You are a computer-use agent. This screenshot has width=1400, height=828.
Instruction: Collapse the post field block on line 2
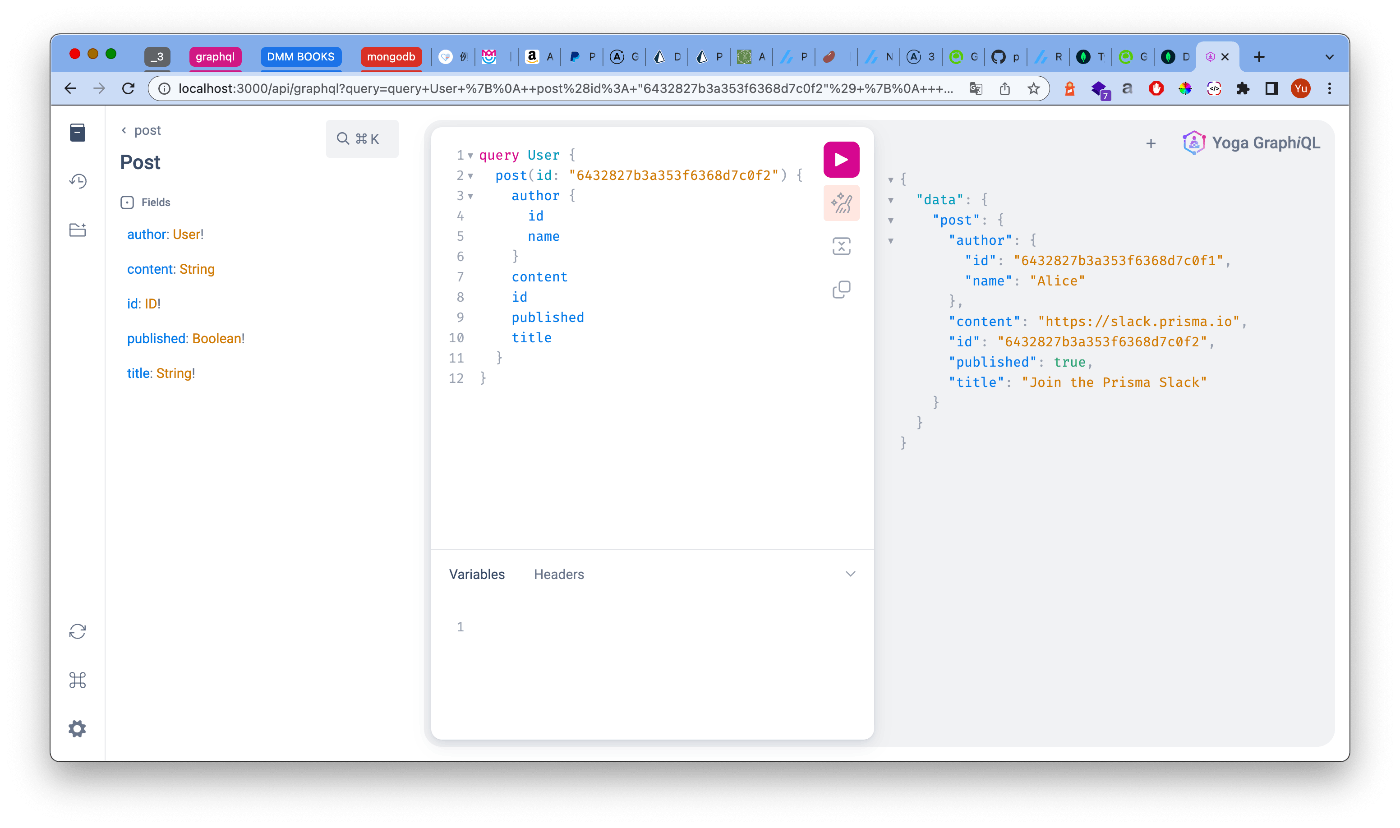tap(470, 176)
